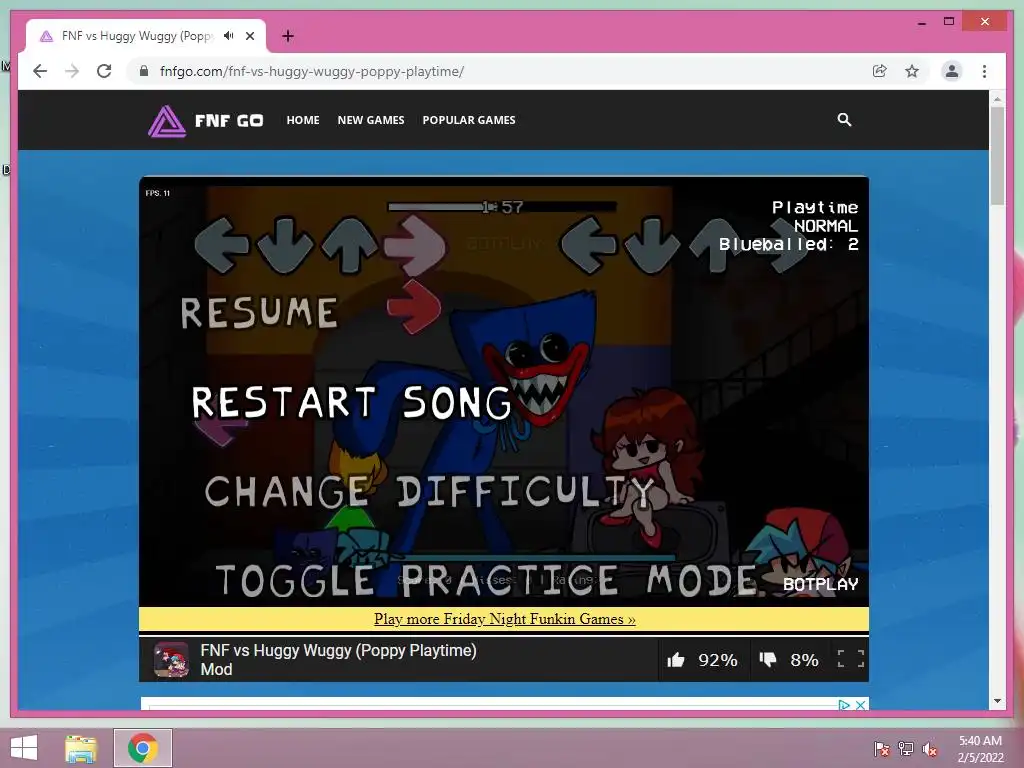Click the page vertical scrollbar thumb

click(997, 155)
